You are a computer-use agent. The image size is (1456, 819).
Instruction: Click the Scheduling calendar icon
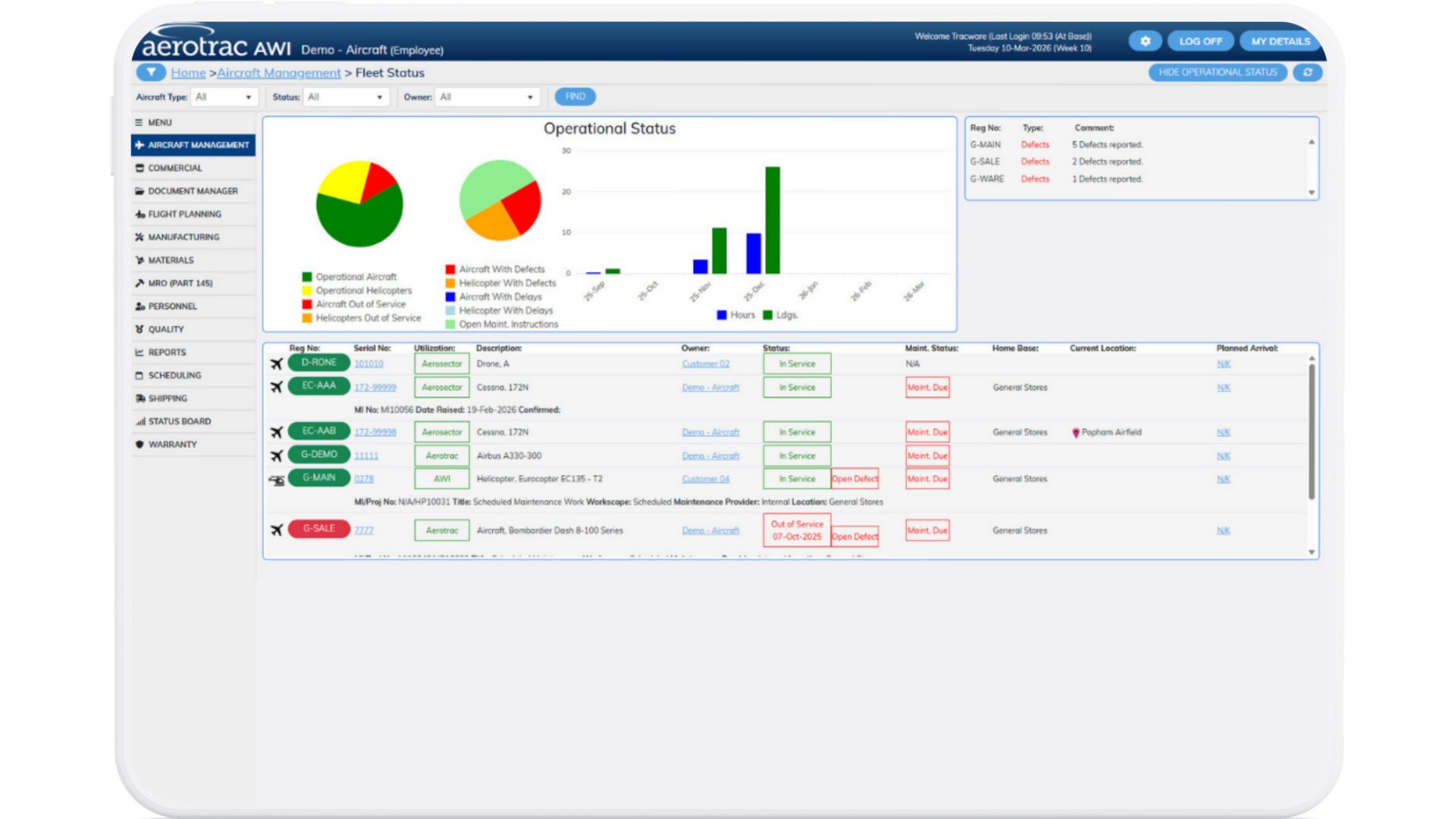tap(140, 375)
